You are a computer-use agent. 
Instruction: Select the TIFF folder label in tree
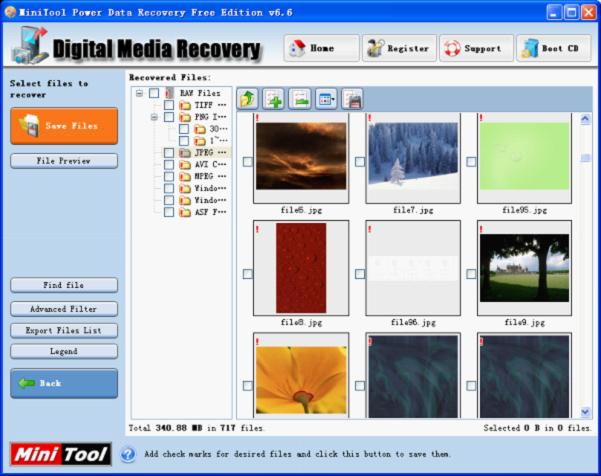coord(210,105)
